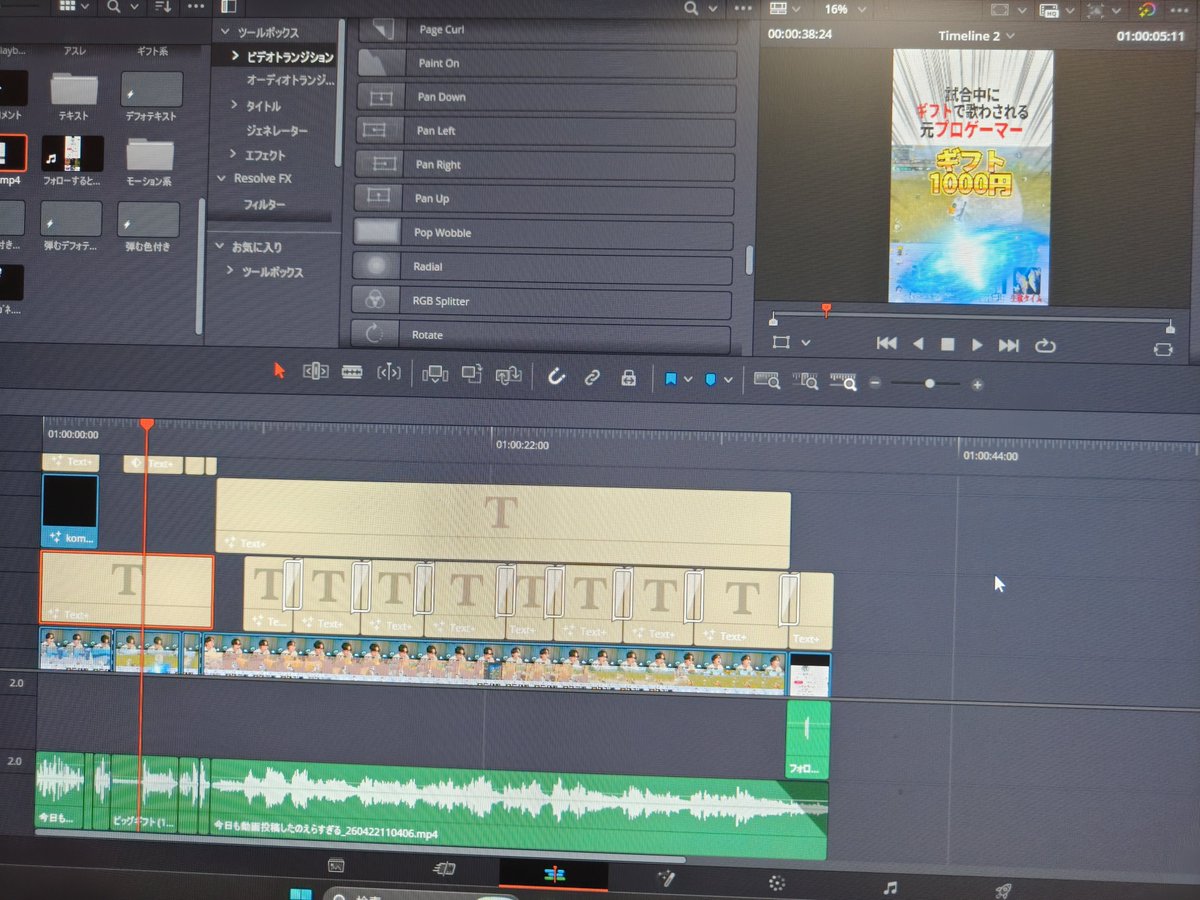Click the media pool sort icon
This screenshot has height=900, width=1200.
coord(161,7)
